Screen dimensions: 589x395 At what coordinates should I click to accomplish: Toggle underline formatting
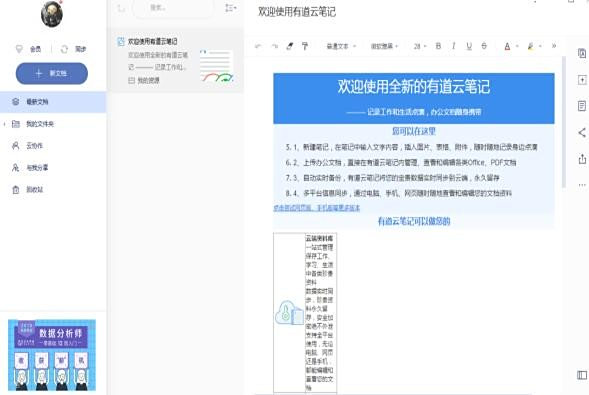pyautogui.click(x=469, y=46)
